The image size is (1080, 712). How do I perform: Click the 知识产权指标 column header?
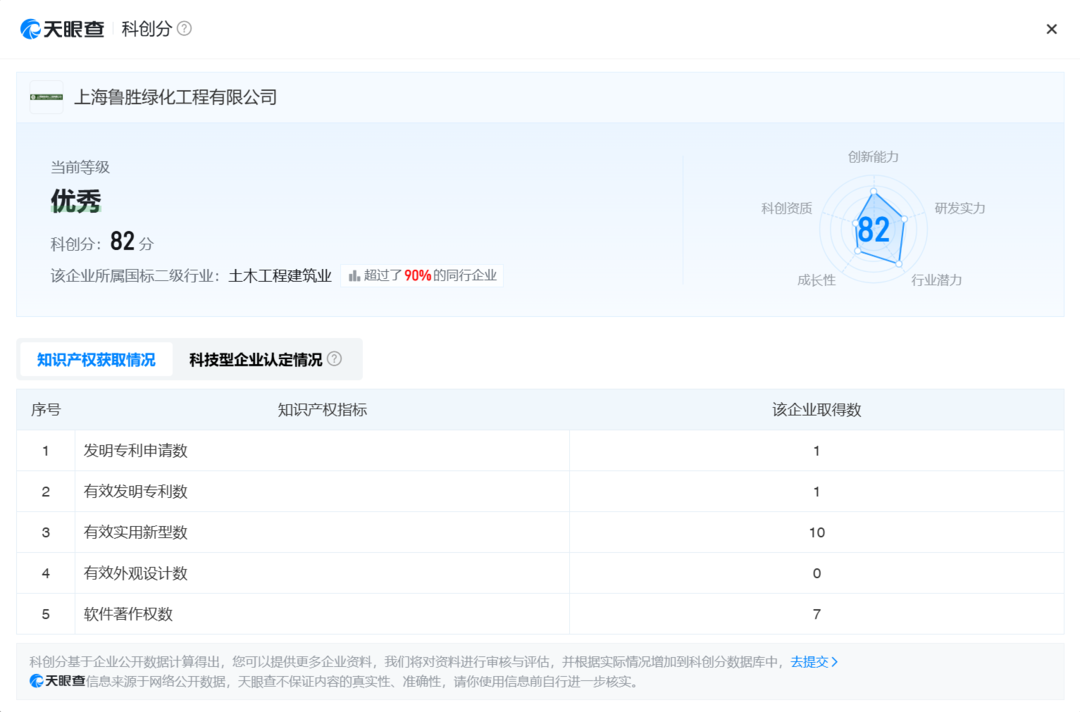[322, 410]
